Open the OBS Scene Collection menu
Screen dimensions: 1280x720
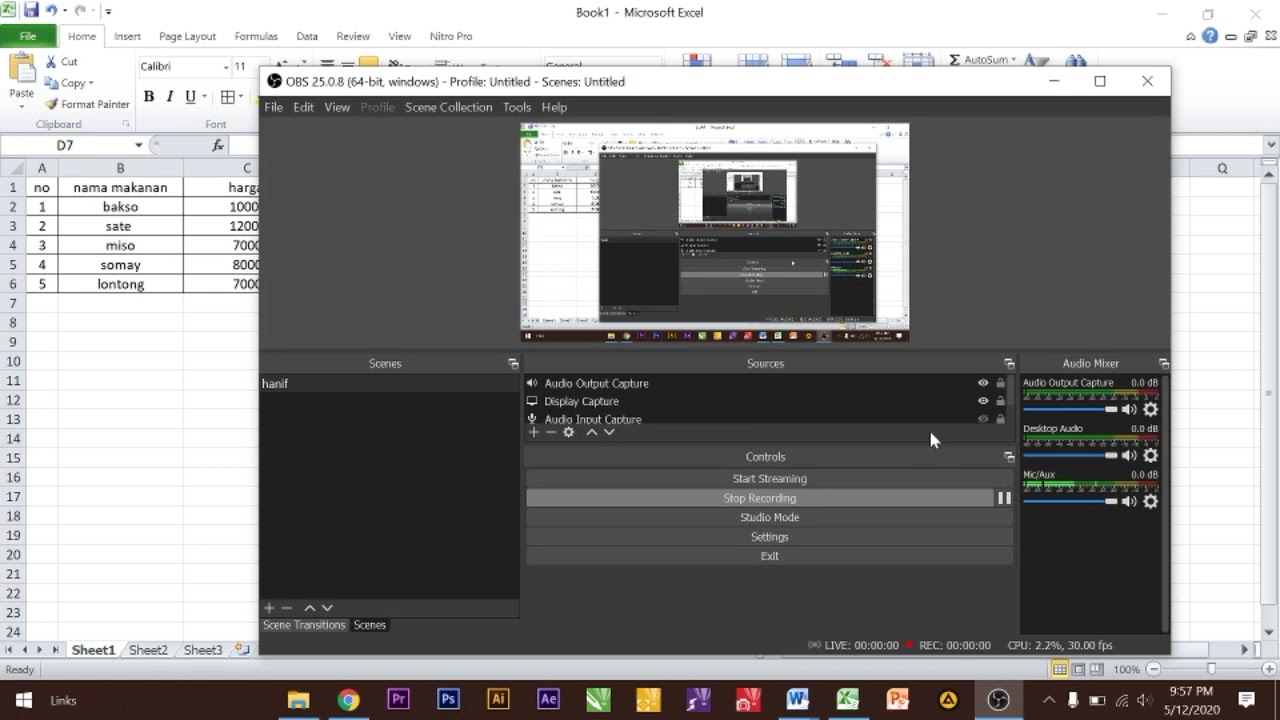click(448, 107)
